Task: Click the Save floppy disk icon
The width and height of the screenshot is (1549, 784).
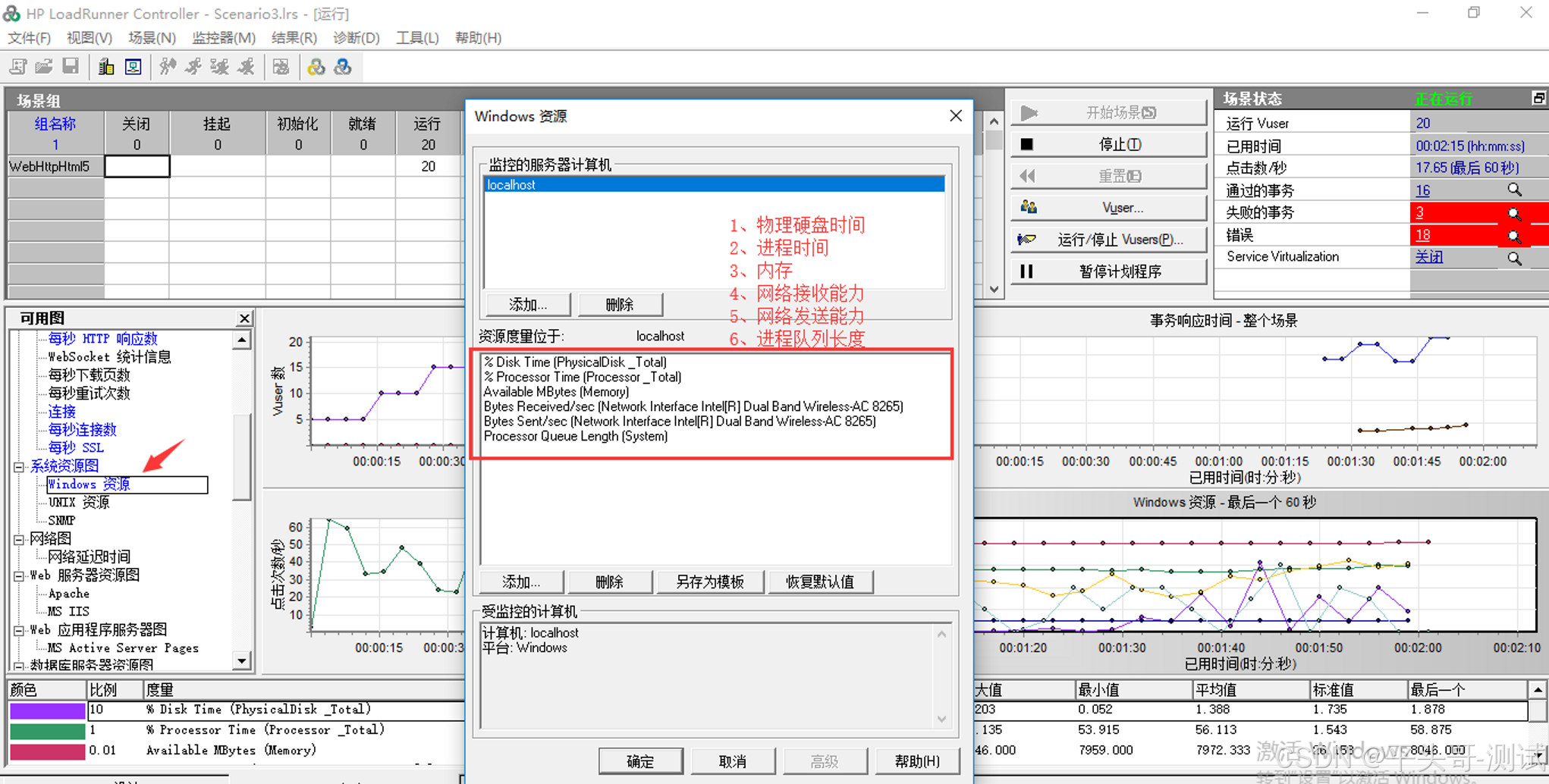Action: point(71,67)
